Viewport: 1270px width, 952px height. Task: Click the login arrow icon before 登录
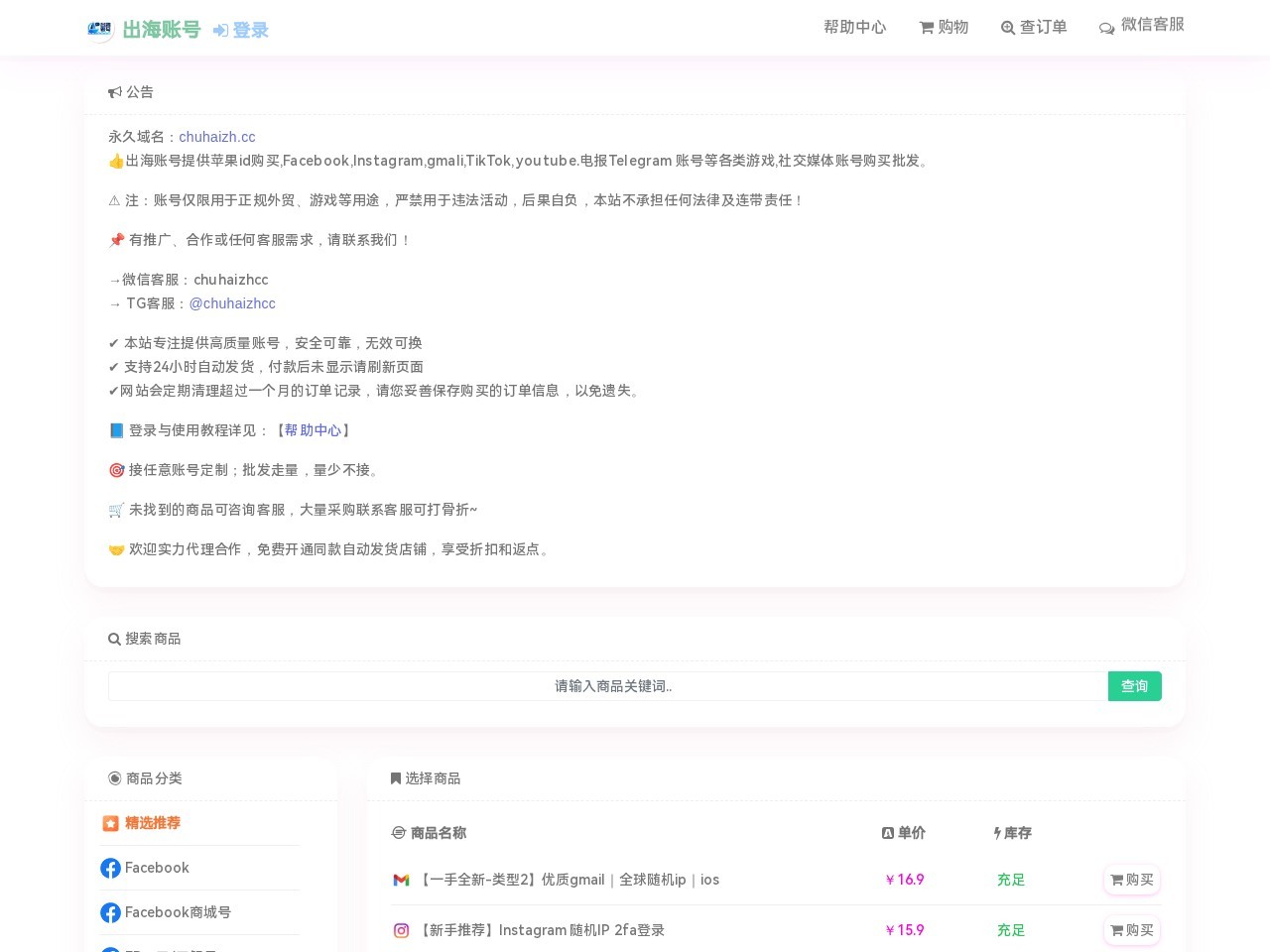point(221,31)
